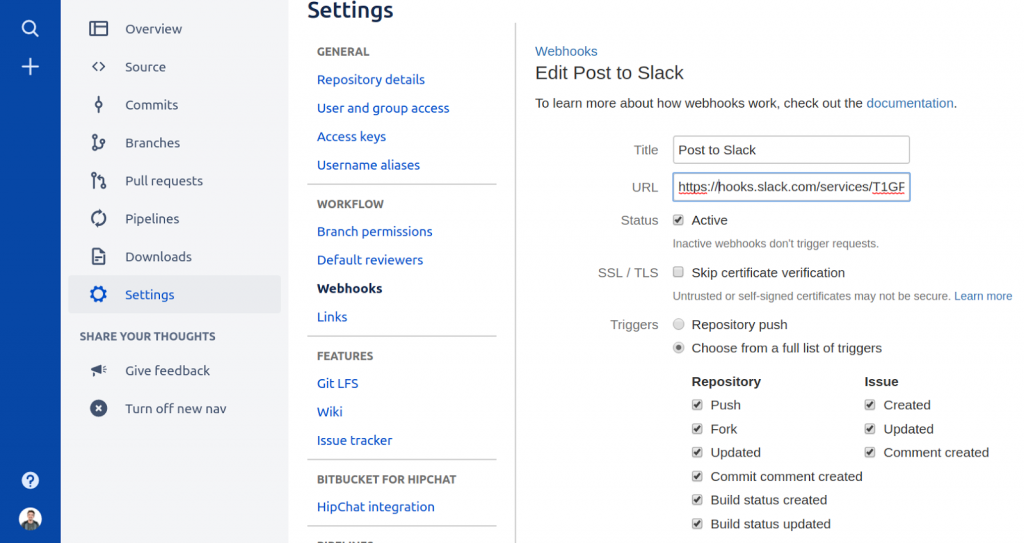The width and height of the screenshot is (1024, 543).
Task: Click the Source code brackets icon
Action: coord(99,67)
